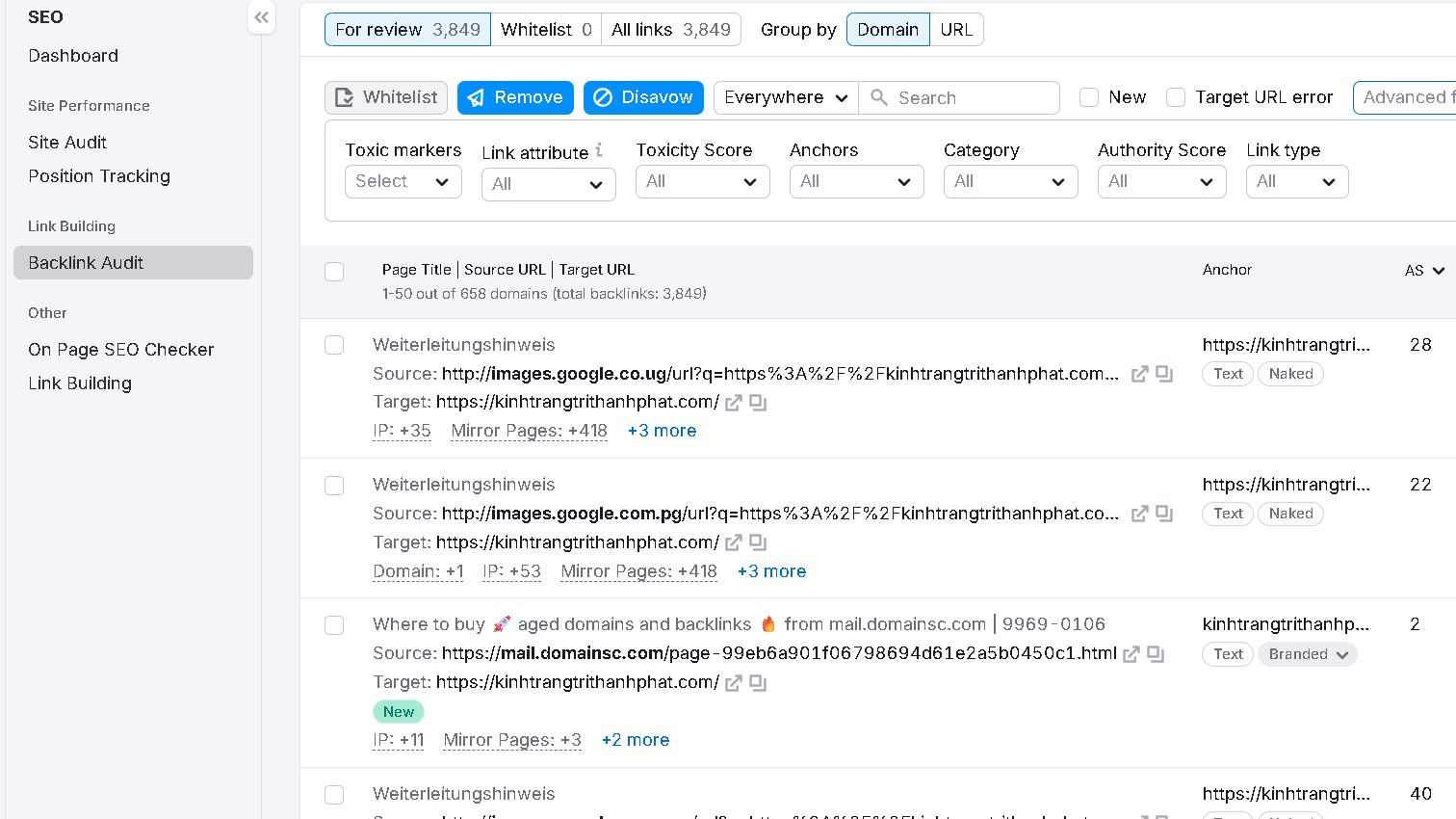Open the first backlink's external link icon

[x=1139, y=374]
